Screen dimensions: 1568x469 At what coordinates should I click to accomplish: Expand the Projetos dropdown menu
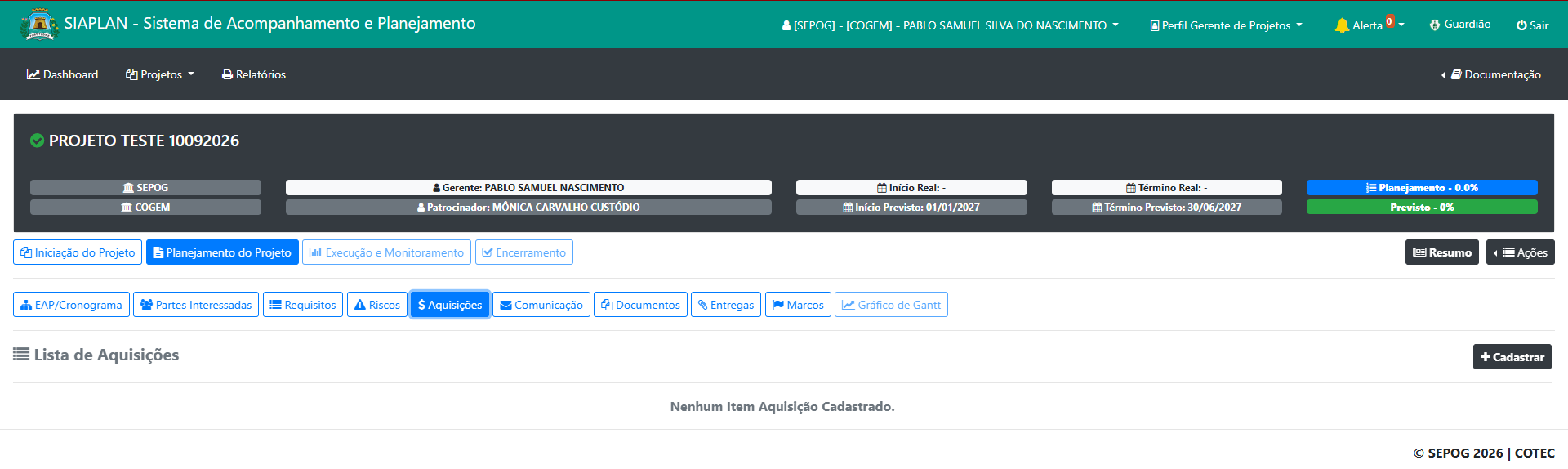click(x=160, y=74)
